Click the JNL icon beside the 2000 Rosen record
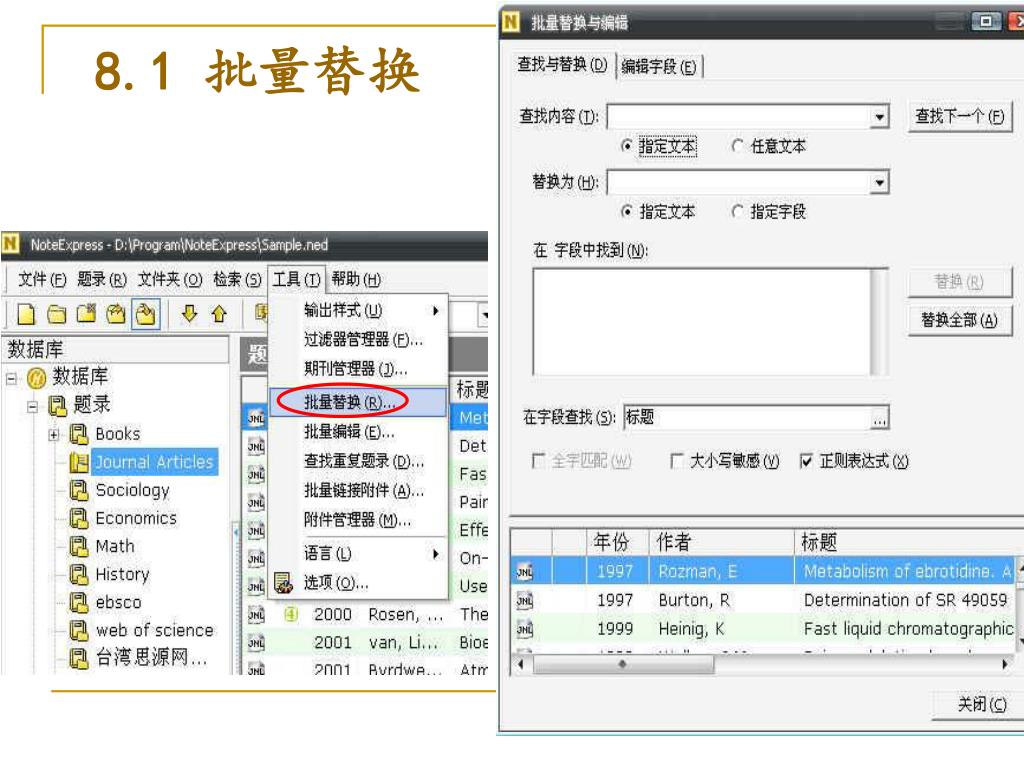This screenshot has height=768, width=1024. coord(256,615)
